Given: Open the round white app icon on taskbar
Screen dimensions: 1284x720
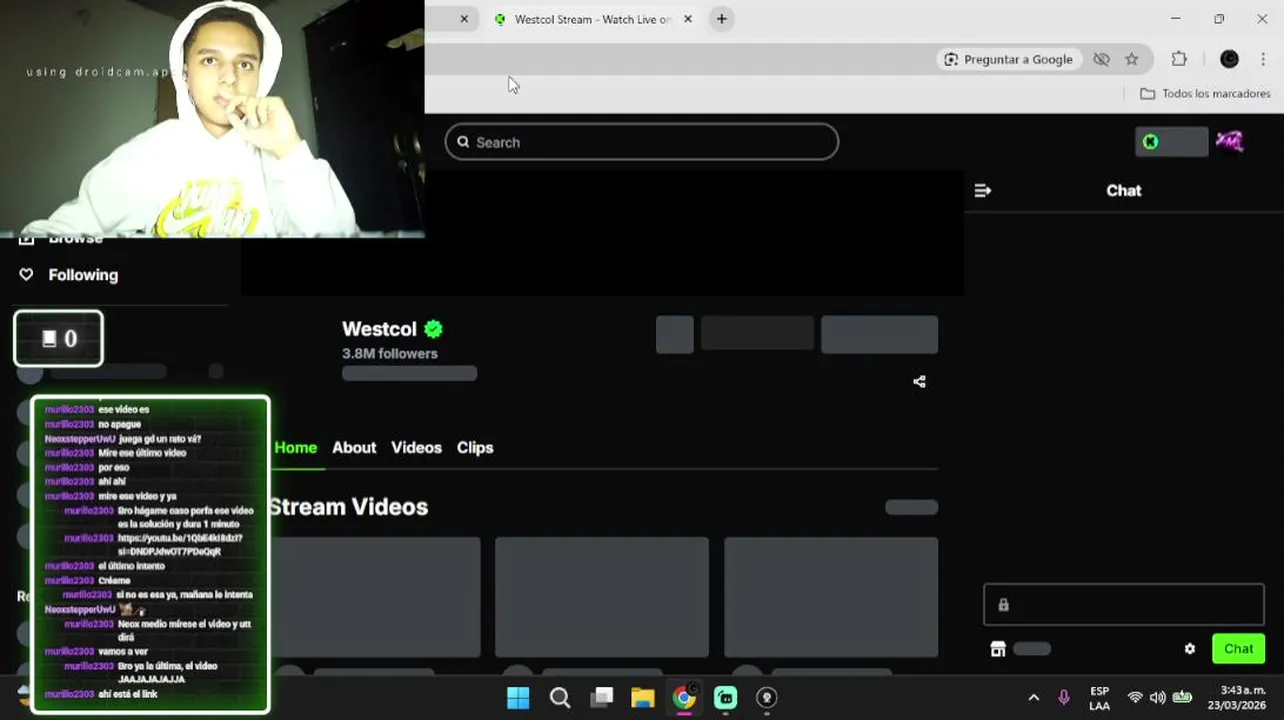Looking at the screenshot, I should click(767, 698).
